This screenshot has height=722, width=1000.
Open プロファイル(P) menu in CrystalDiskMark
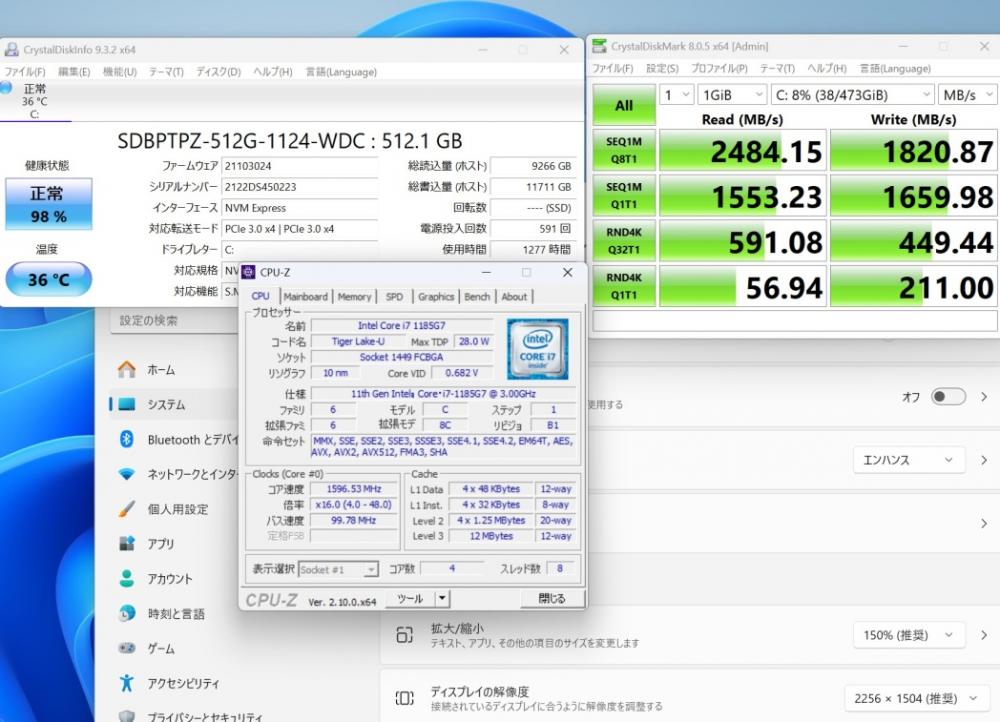pyautogui.click(x=719, y=68)
